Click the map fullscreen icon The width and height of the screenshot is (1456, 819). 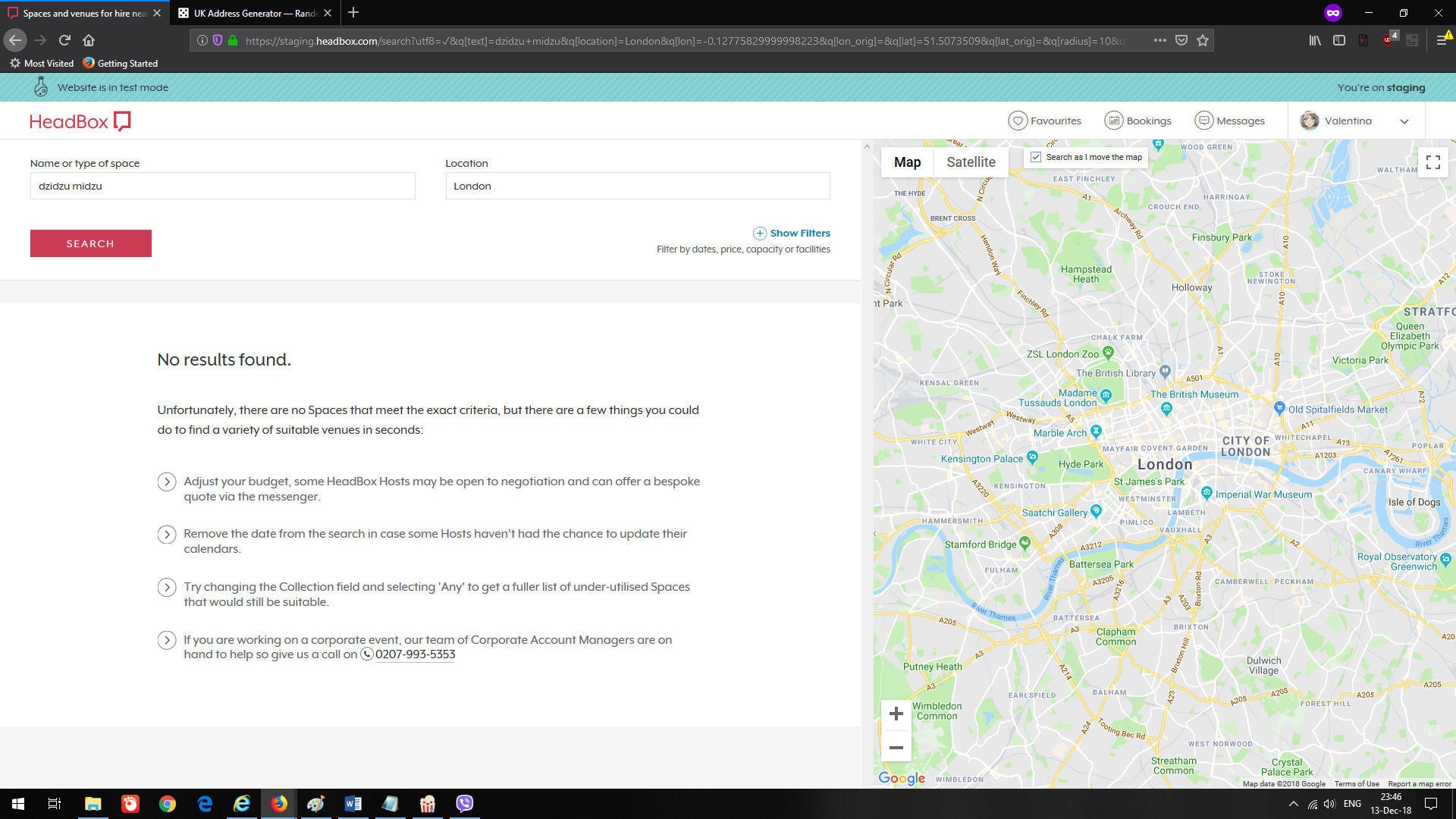[x=1432, y=162]
